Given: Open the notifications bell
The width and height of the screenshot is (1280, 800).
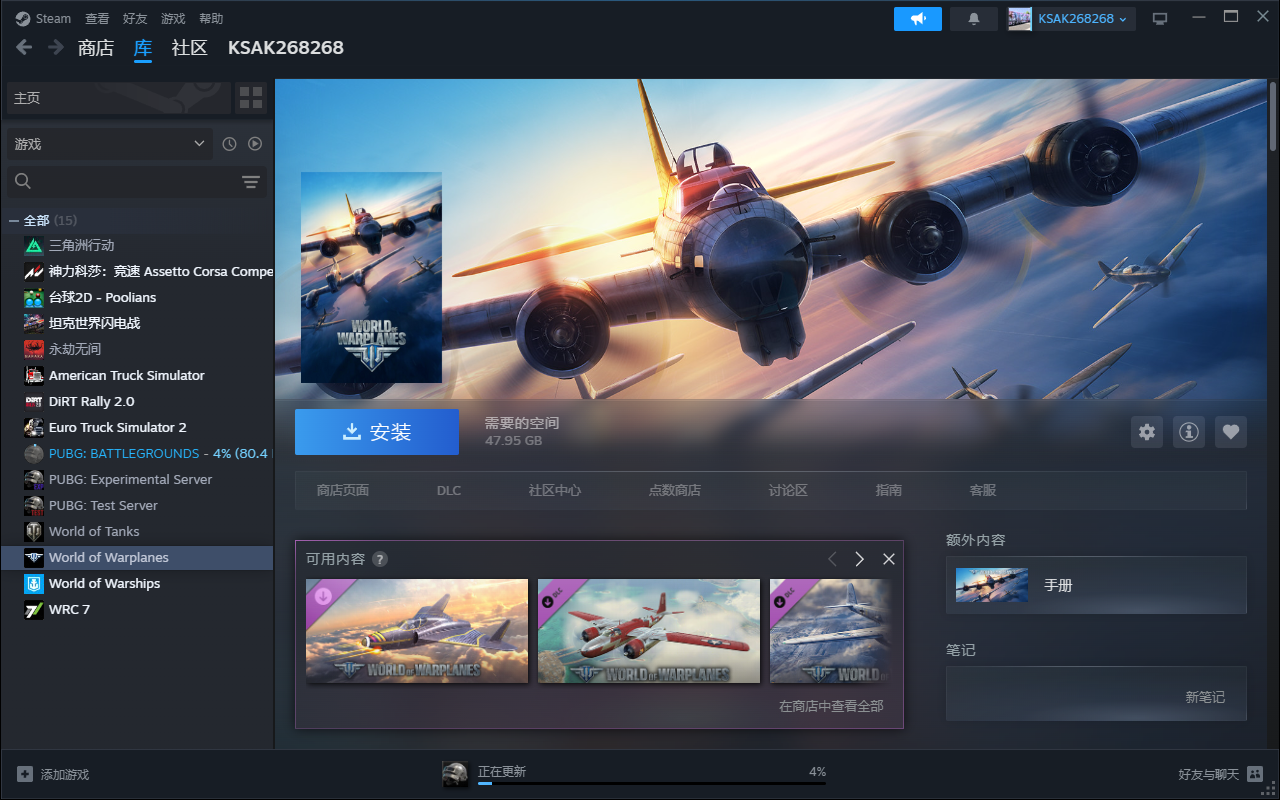Looking at the screenshot, I should (973, 19).
